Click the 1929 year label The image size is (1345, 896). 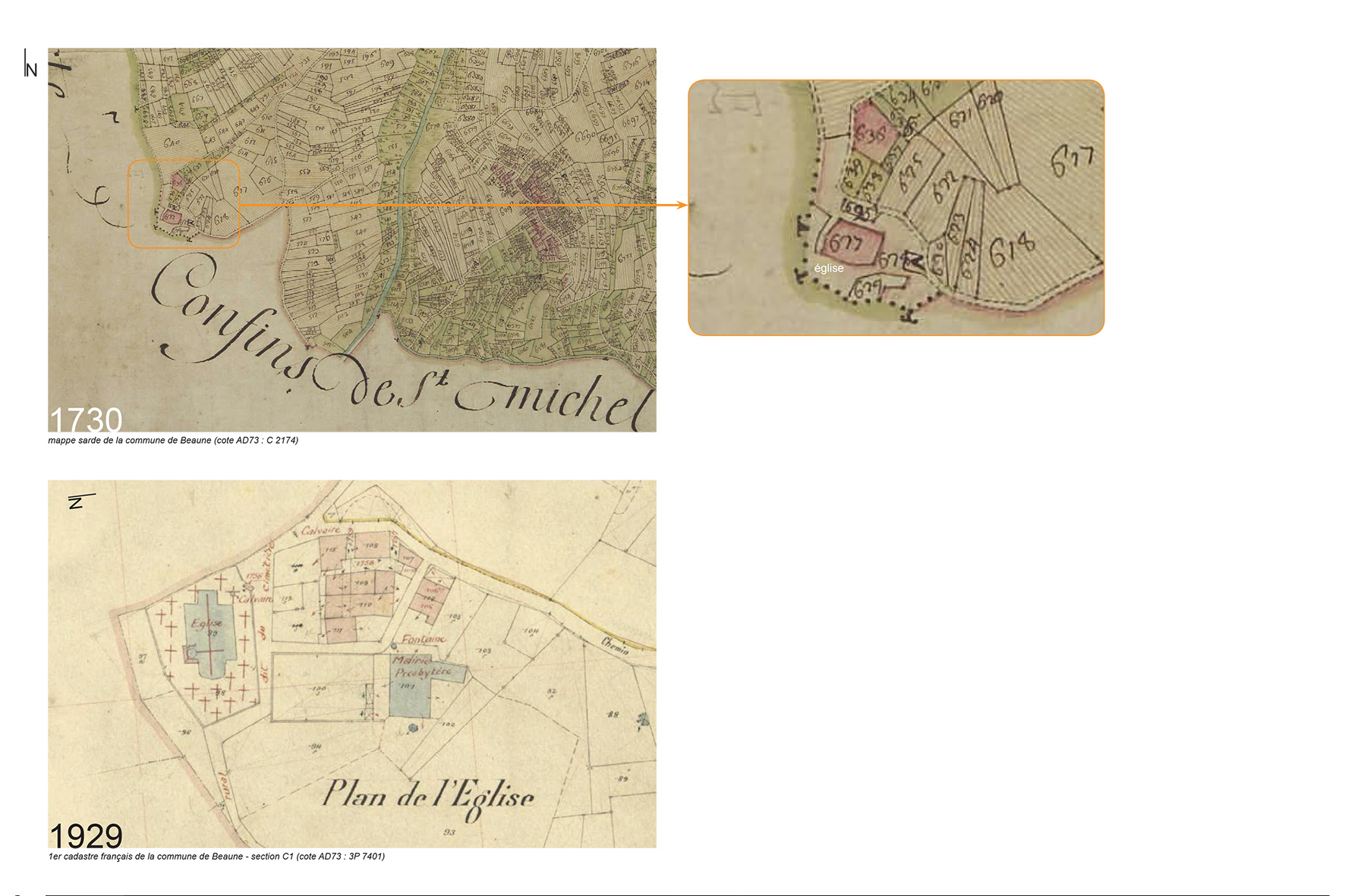pyautogui.click(x=85, y=836)
